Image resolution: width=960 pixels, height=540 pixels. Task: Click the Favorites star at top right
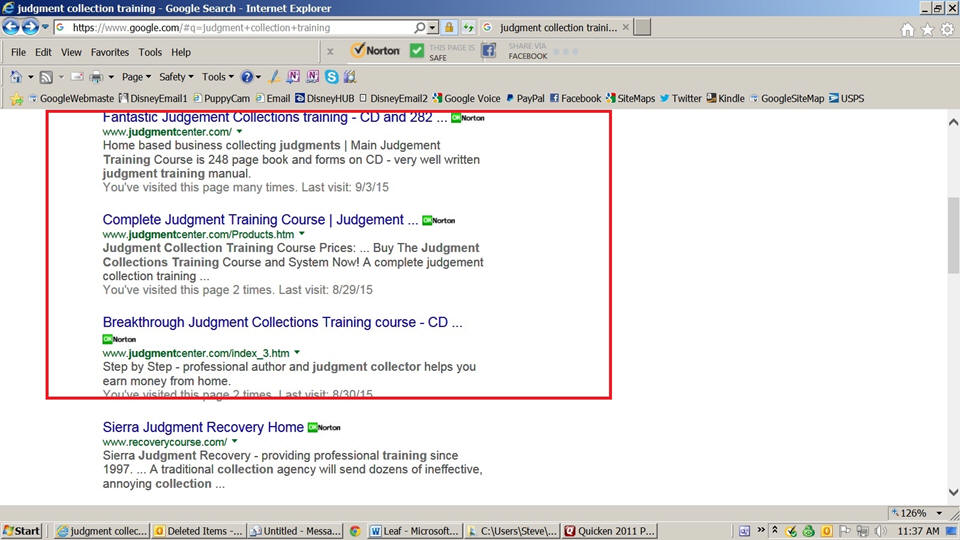pos(927,29)
